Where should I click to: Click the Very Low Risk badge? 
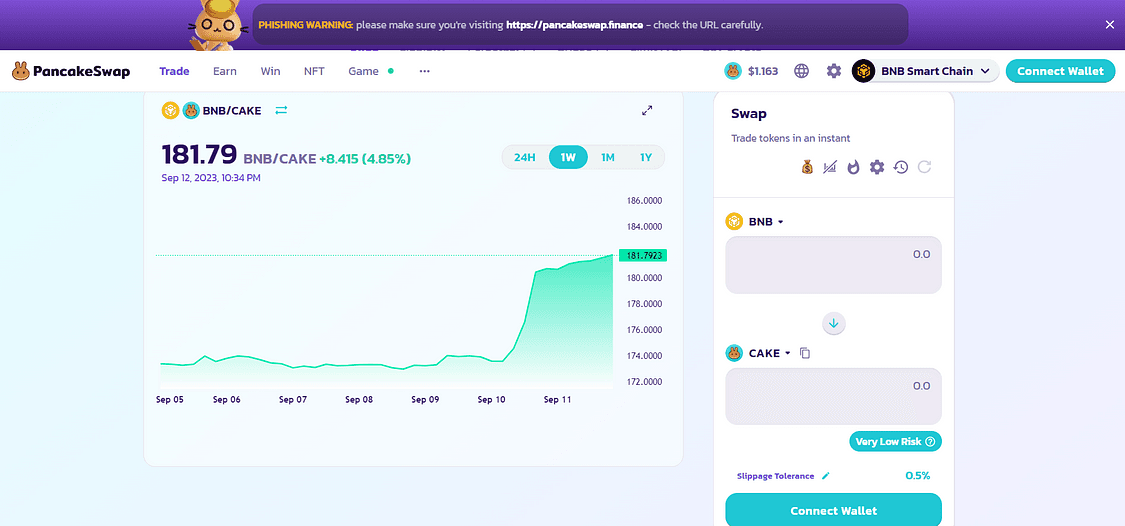[895, 441]
